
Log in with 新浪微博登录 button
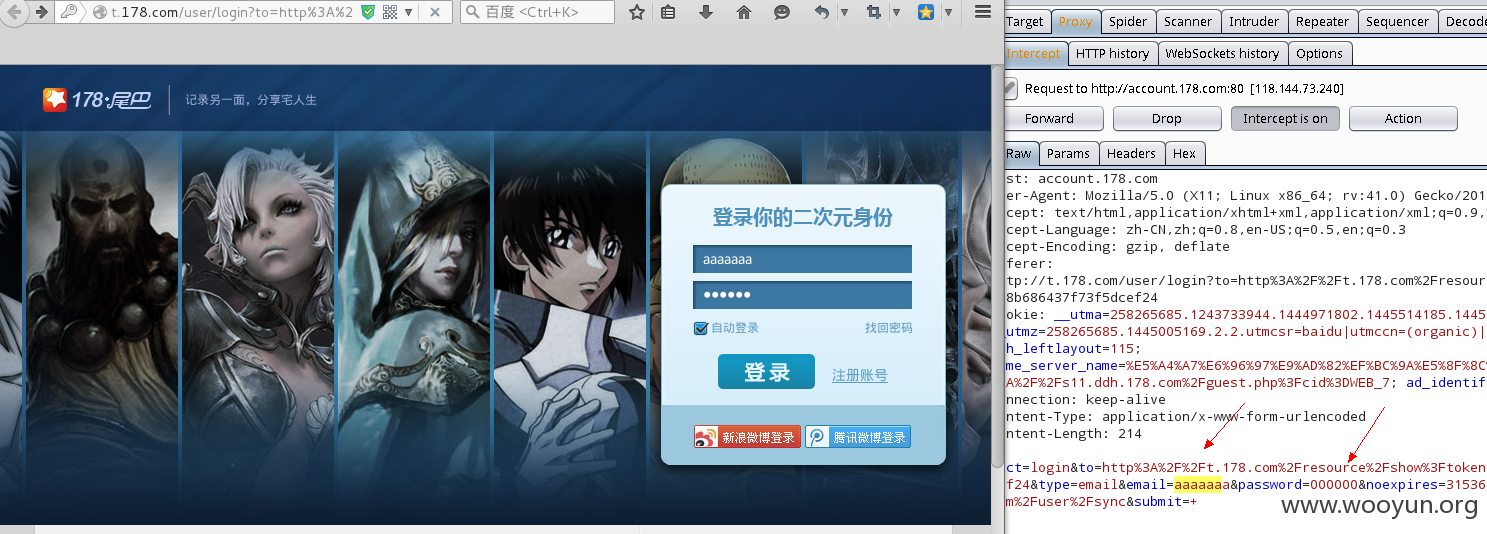[x=747, y=437]
